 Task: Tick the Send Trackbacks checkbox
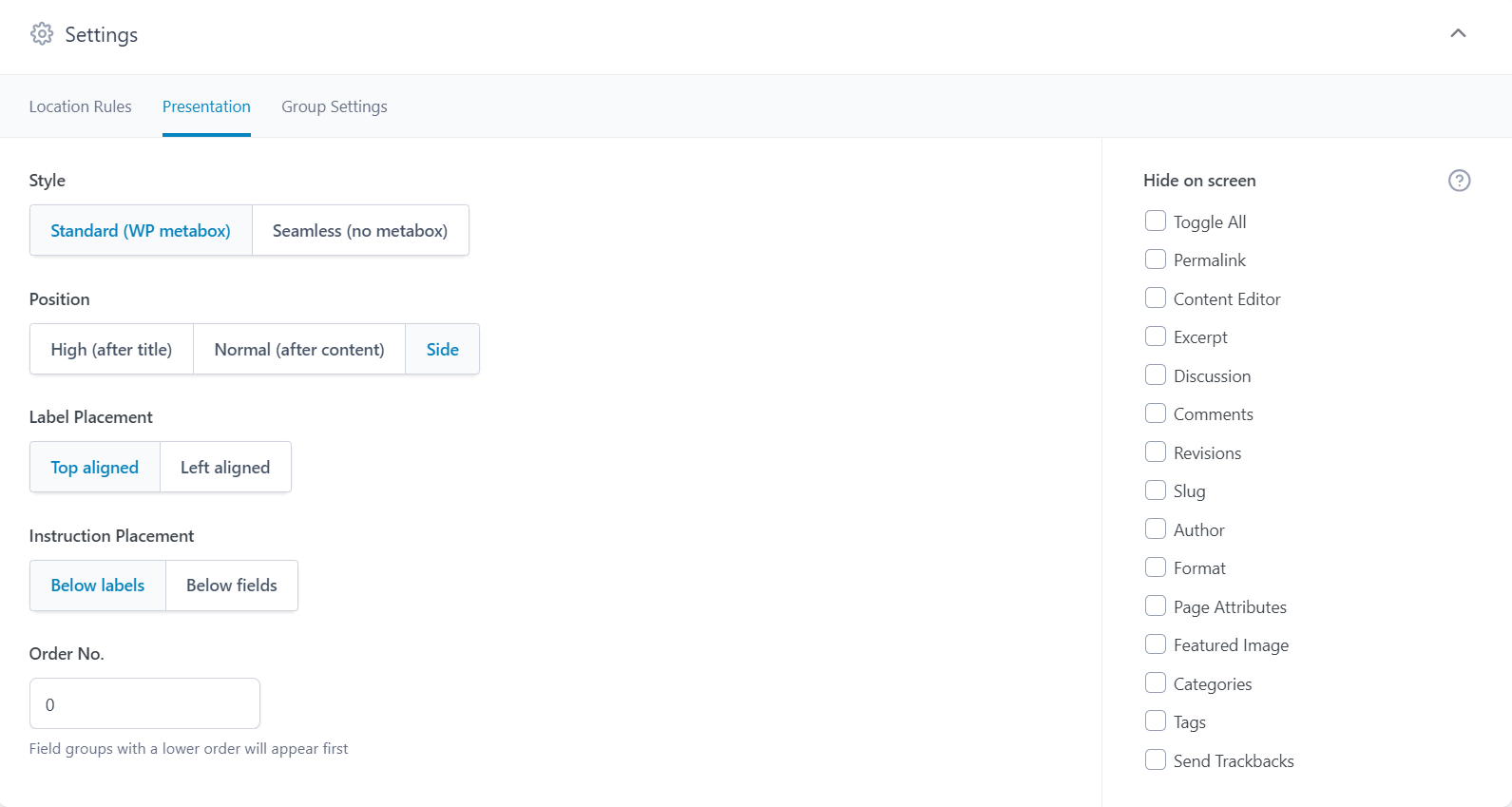point(1156,759)
